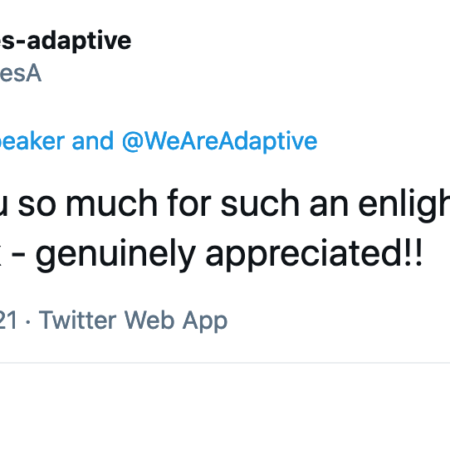Screen dimensions: 450x450
Task: Click the horizontal divider under the tweet
Action: tap(225, 362)
